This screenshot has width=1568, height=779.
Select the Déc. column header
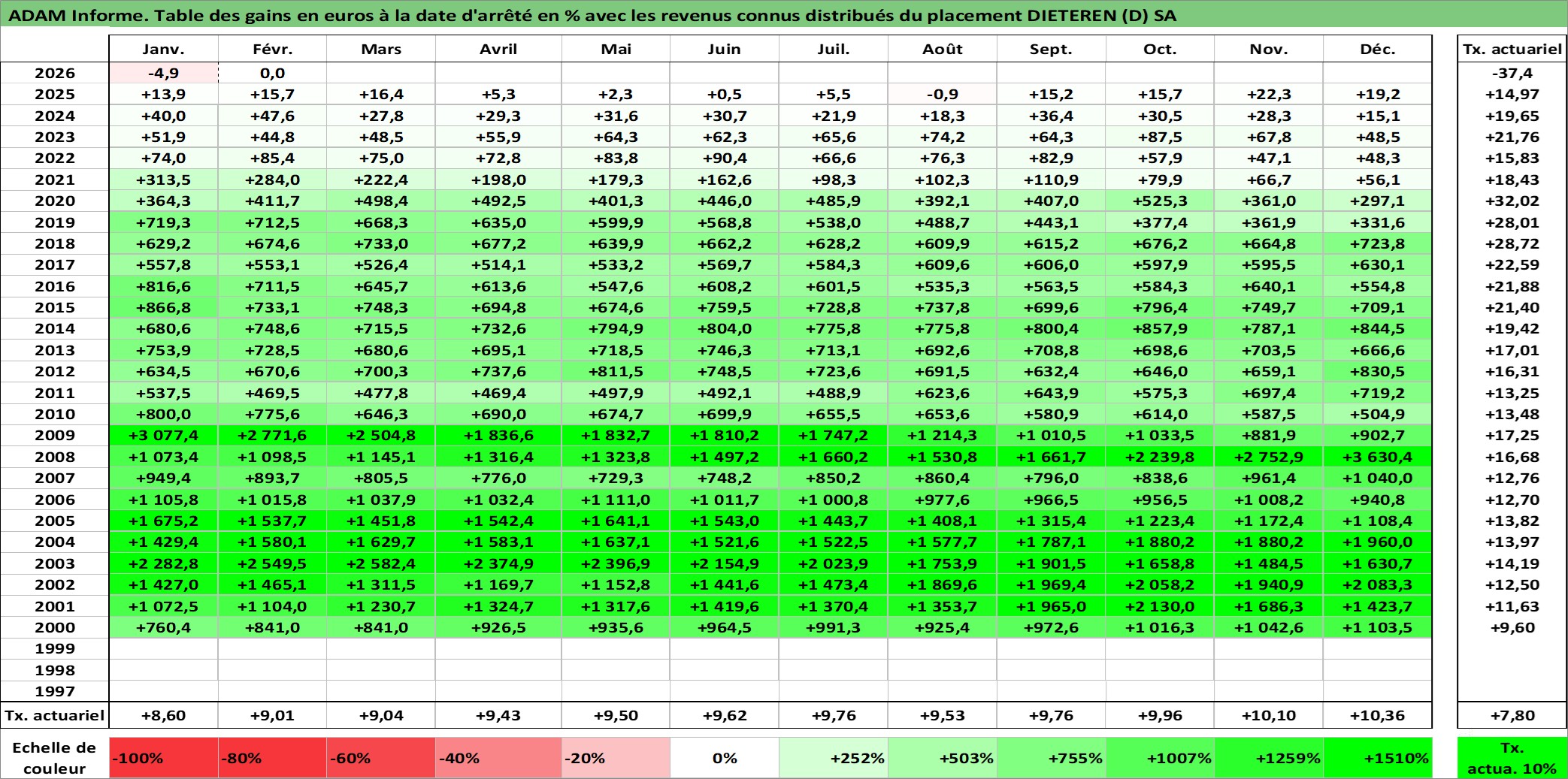(x=1378, y=49)
